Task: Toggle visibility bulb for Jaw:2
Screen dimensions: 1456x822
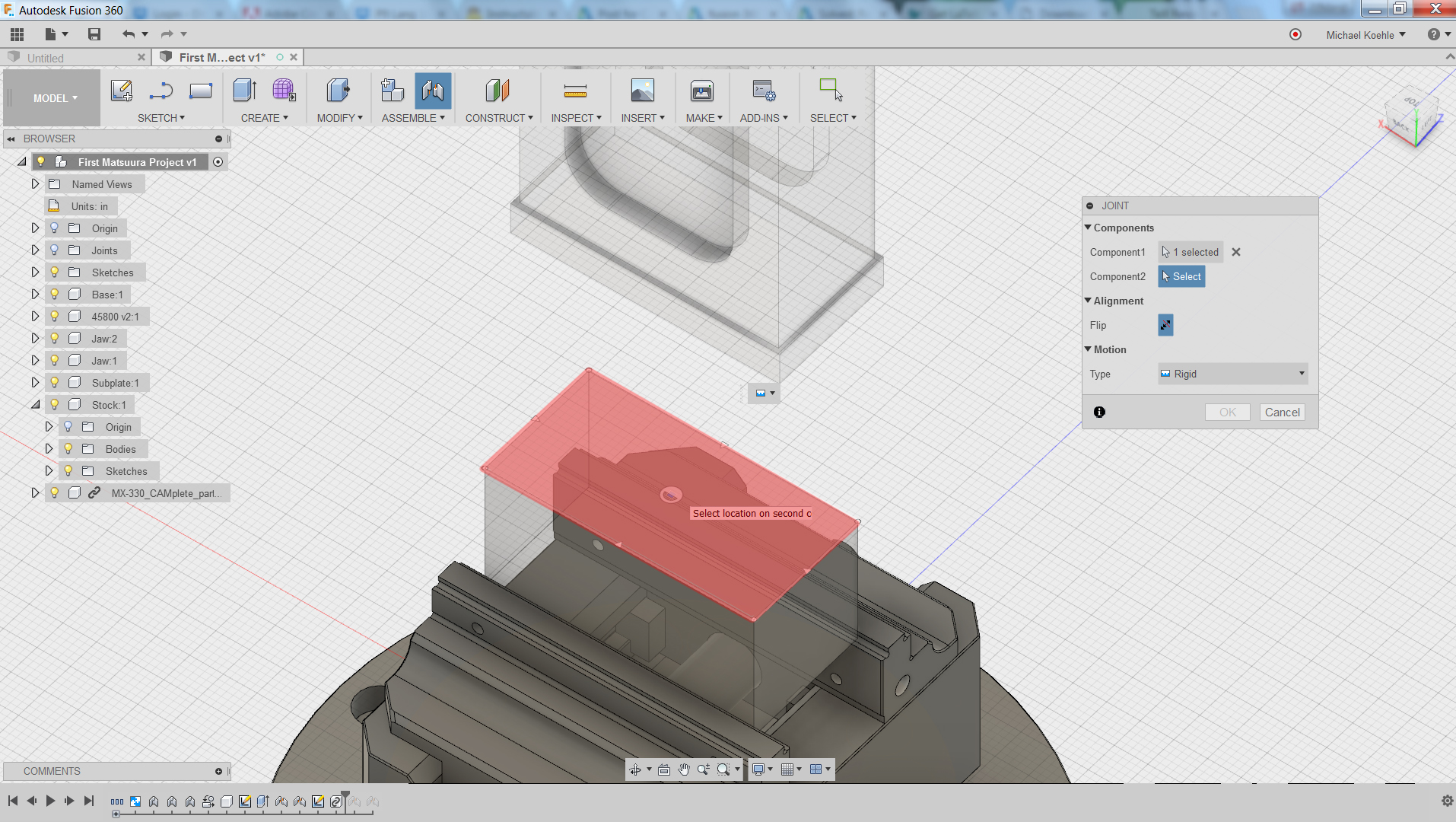Action: (x=55, y=339)
